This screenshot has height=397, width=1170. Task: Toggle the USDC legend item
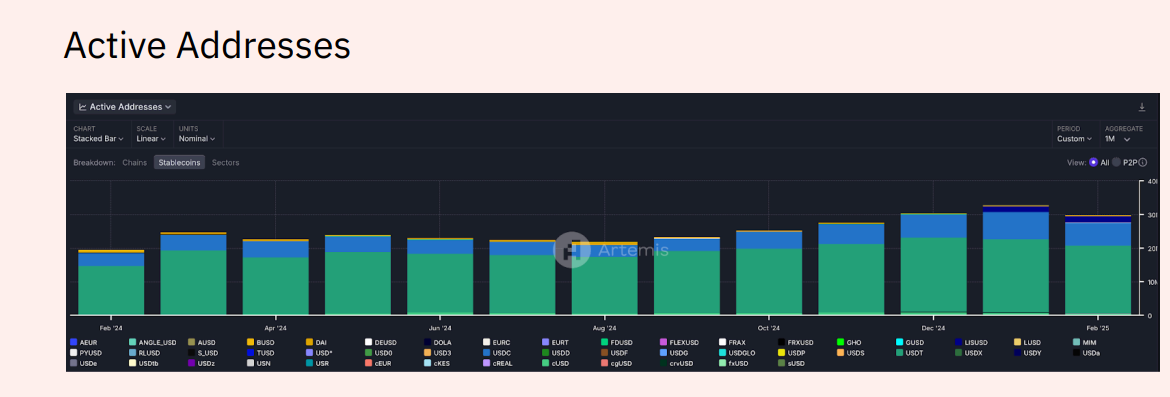click(x=495, y=353)
